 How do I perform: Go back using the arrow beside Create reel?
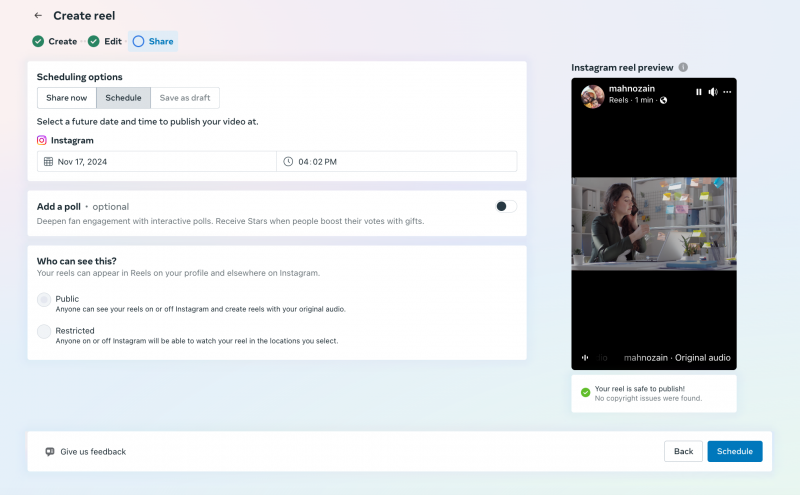[38, 15]
